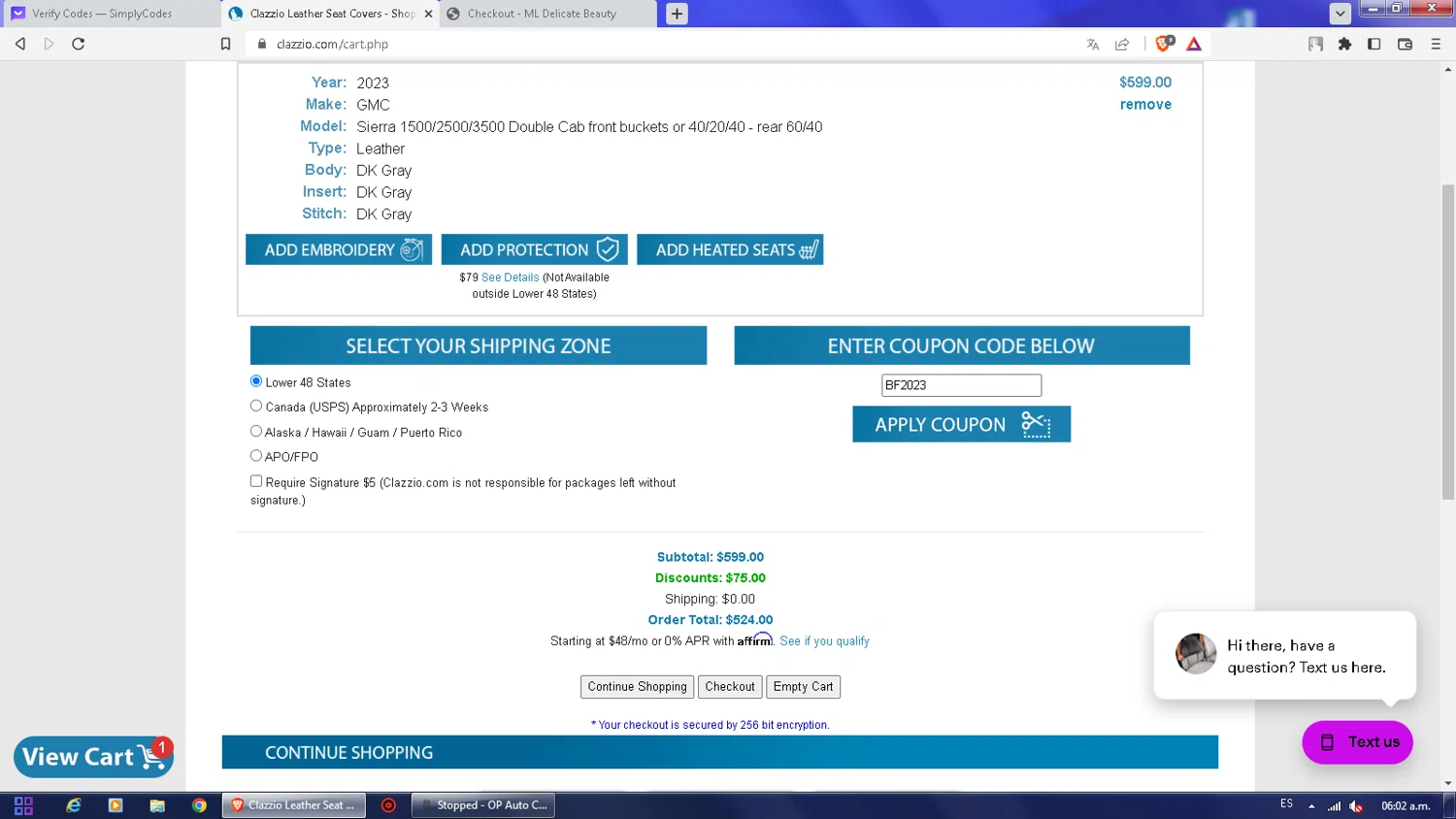The height and width of the screenshot is (819, 1456).
Task: Click the ENTER COUPON CODE BELOW header
Action: [962, 345]
